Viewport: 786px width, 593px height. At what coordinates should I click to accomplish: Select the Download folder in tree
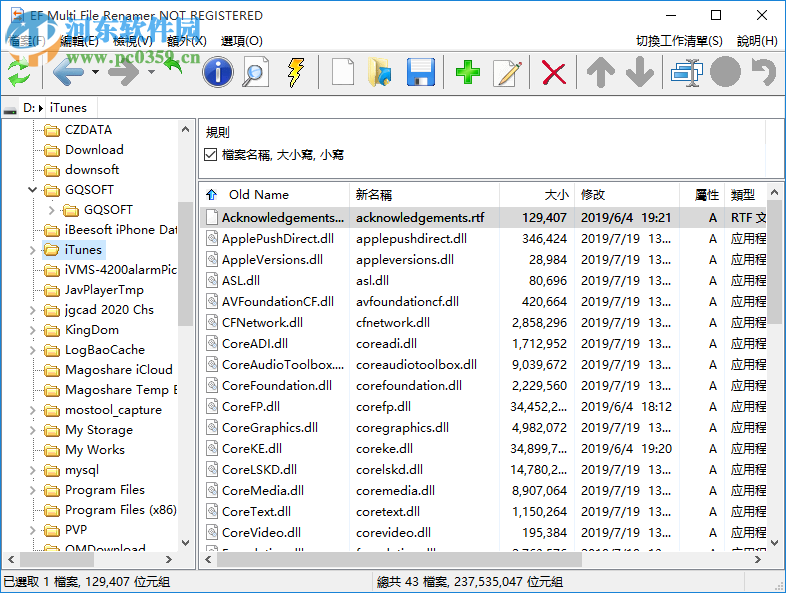(94, 149)
